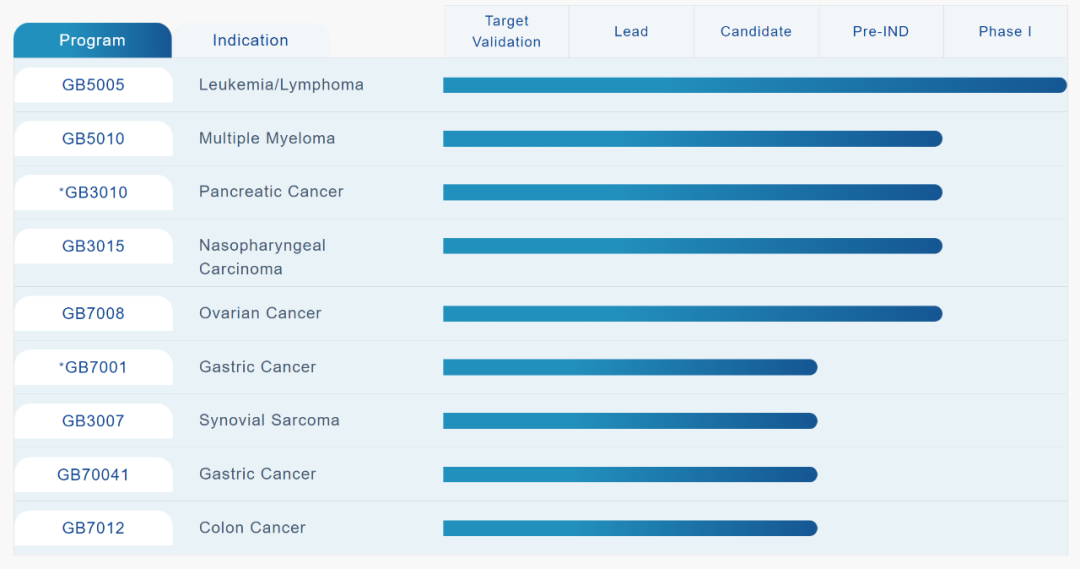1080x569 pixels.
Task: Open the GB70041 program entry
Action: point(93,475)
